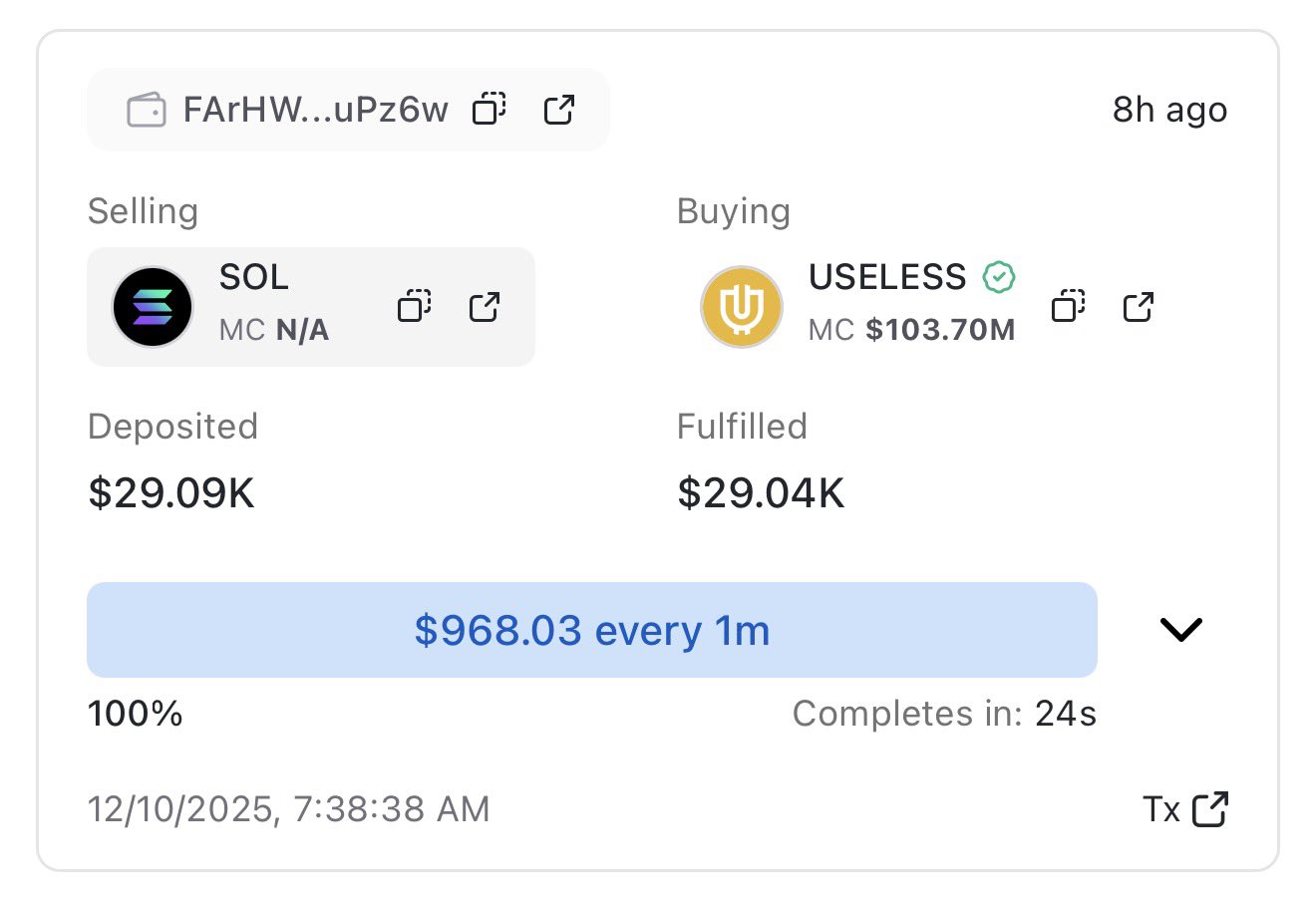Open USELESS token external link
The image size is (1316, 902).
tap(1139, 306)
